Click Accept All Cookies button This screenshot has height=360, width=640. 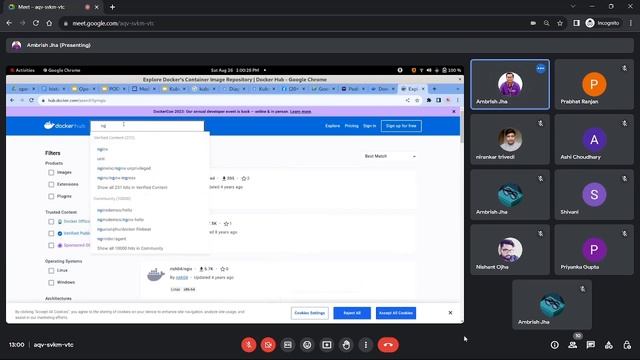396,313
